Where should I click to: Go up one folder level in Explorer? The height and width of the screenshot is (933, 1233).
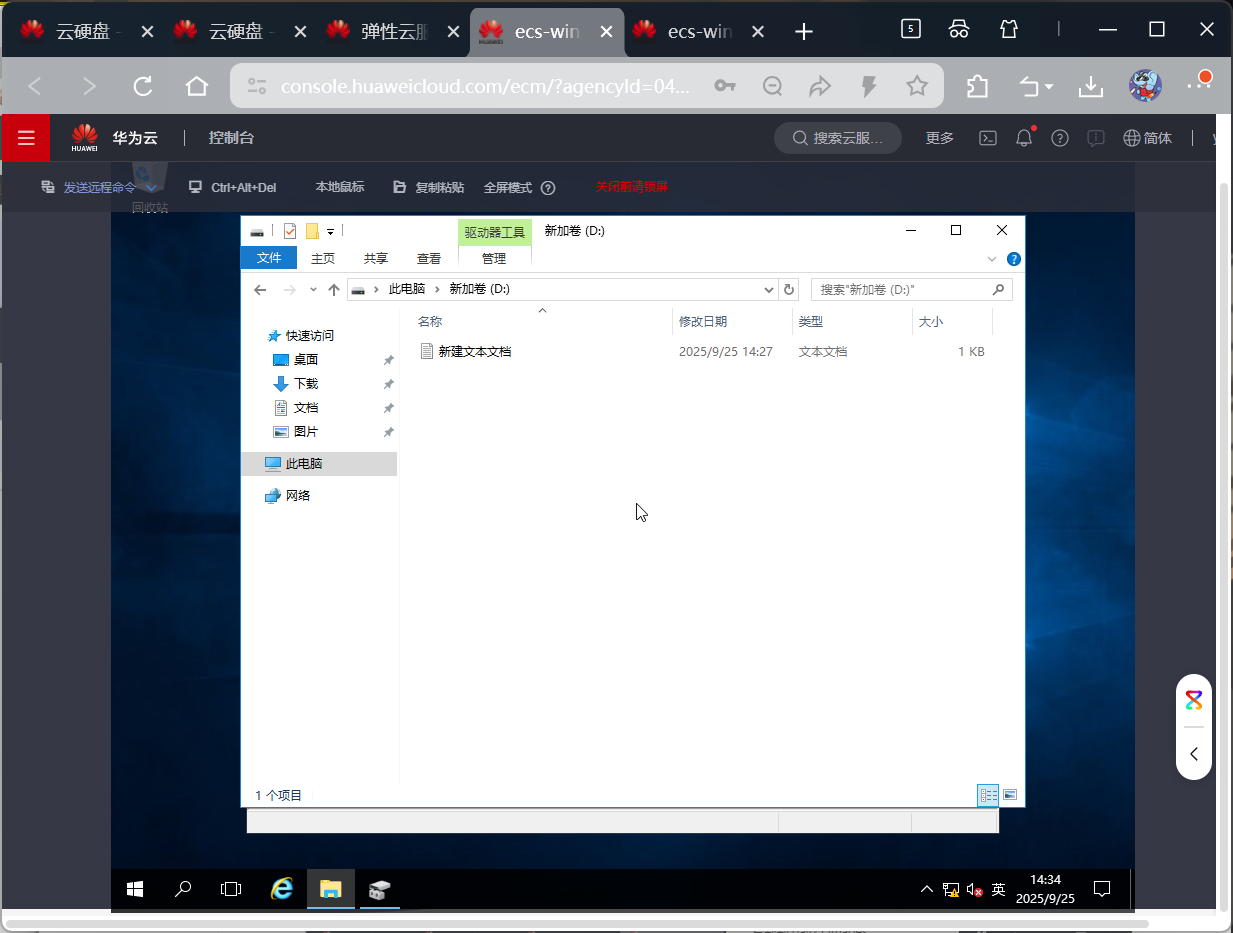pyautogui.click(x=334, y=290)
